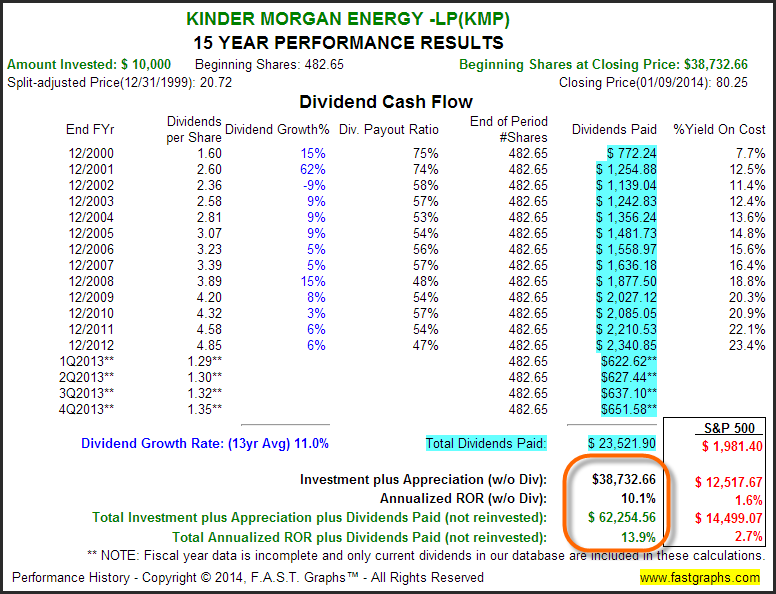Select 1.60 dividends per share for 12/2000
The width and height of the screenshot is (776, 594).
(x=209, y=153)
